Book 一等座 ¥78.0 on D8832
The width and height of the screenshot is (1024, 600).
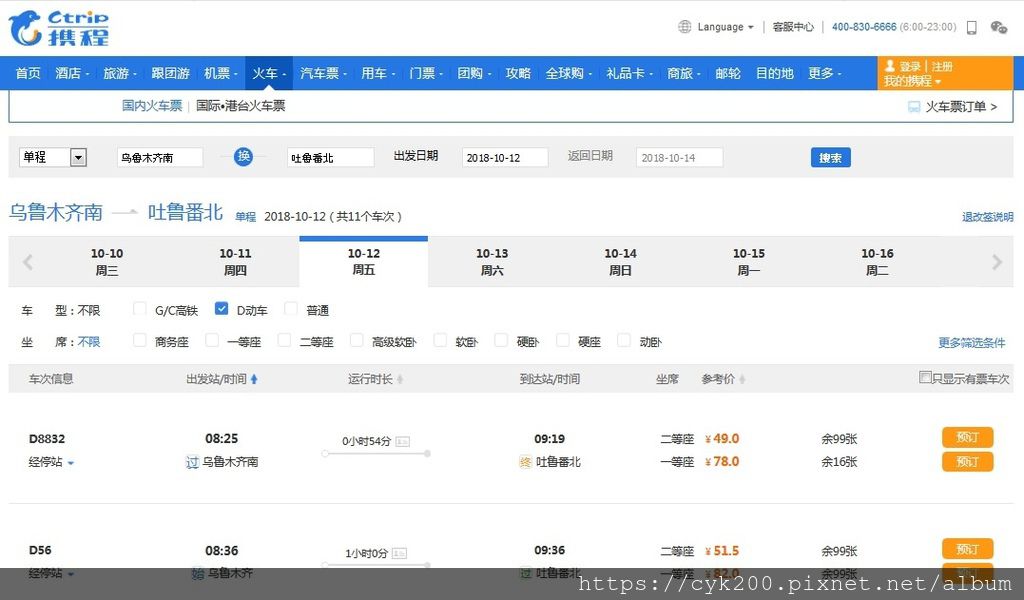967,462
